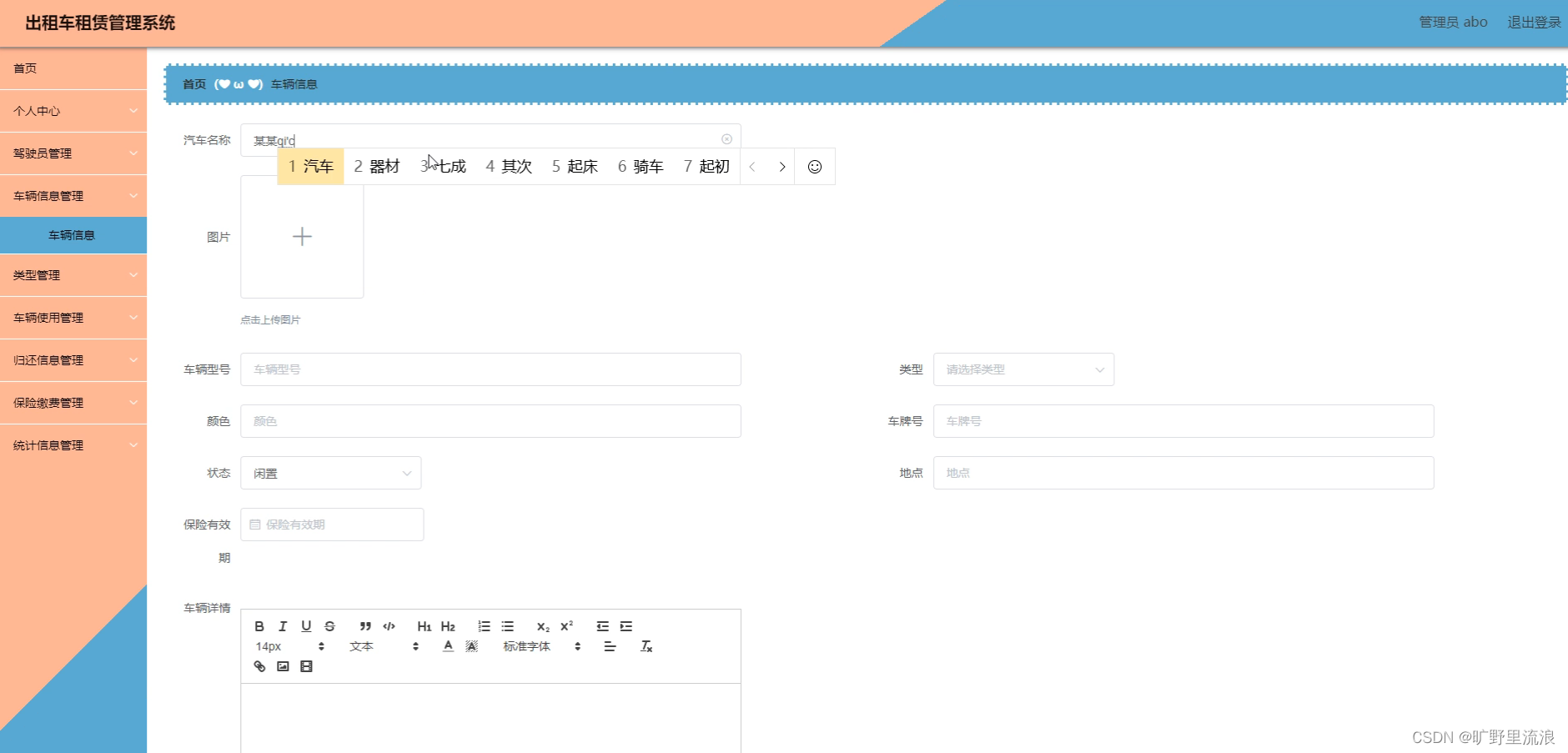Click inside the 车牌号 input field

1184,421
